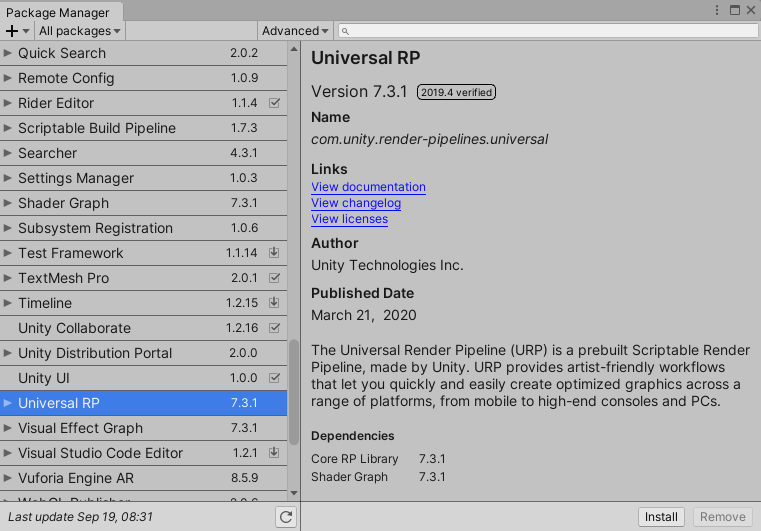Open the View changelog link

pyautogui.click(x=356, y=203)
